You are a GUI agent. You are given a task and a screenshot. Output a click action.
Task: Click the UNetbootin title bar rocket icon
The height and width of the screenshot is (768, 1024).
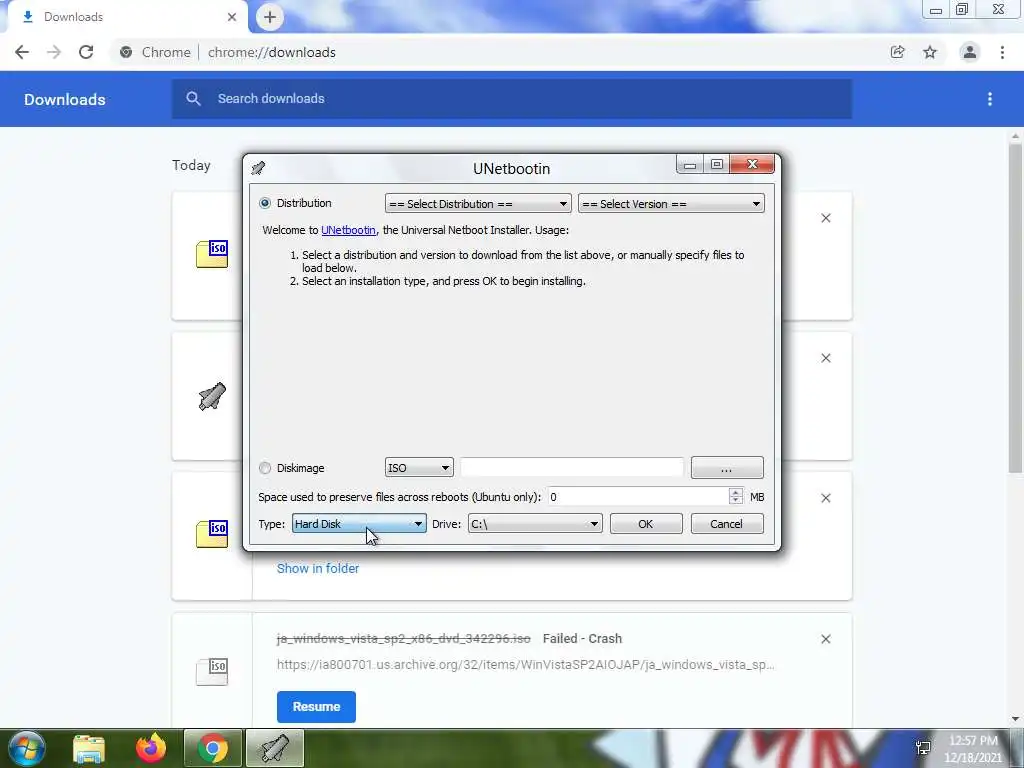(259, 168)
